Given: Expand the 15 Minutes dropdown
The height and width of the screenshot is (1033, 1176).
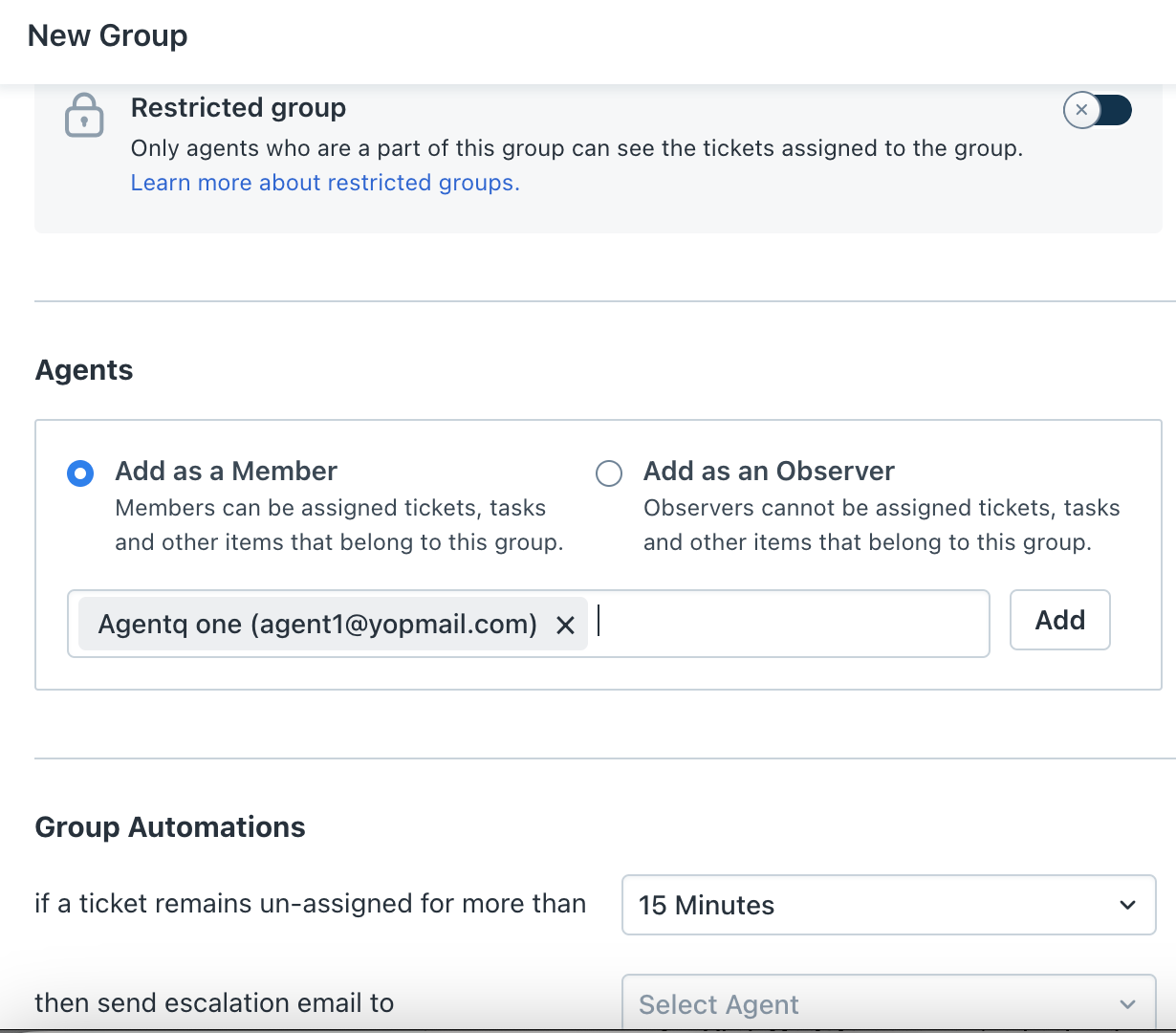Looking at the screenshot, I should [x=888, y=905].
